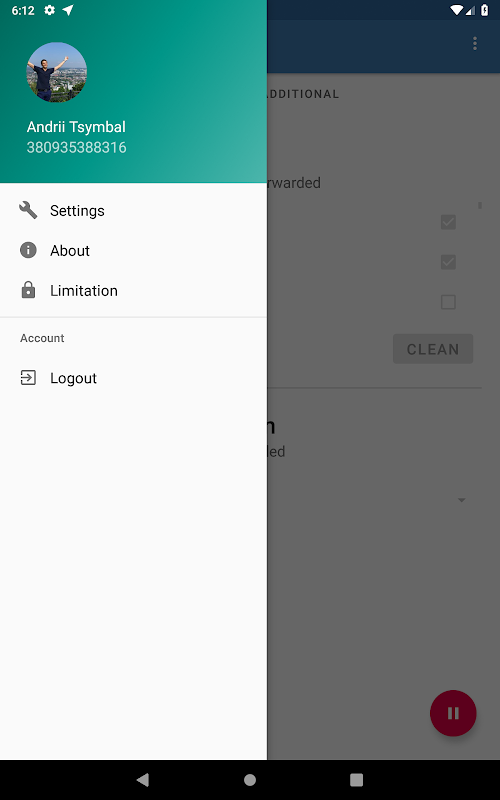Tap the location arrow status icon
Image resolution: width=500 pixels, height=800 pixels.
(68, 10)
